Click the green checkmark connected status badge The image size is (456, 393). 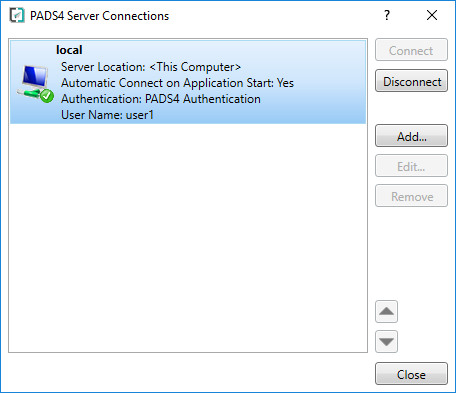point(47,96)
